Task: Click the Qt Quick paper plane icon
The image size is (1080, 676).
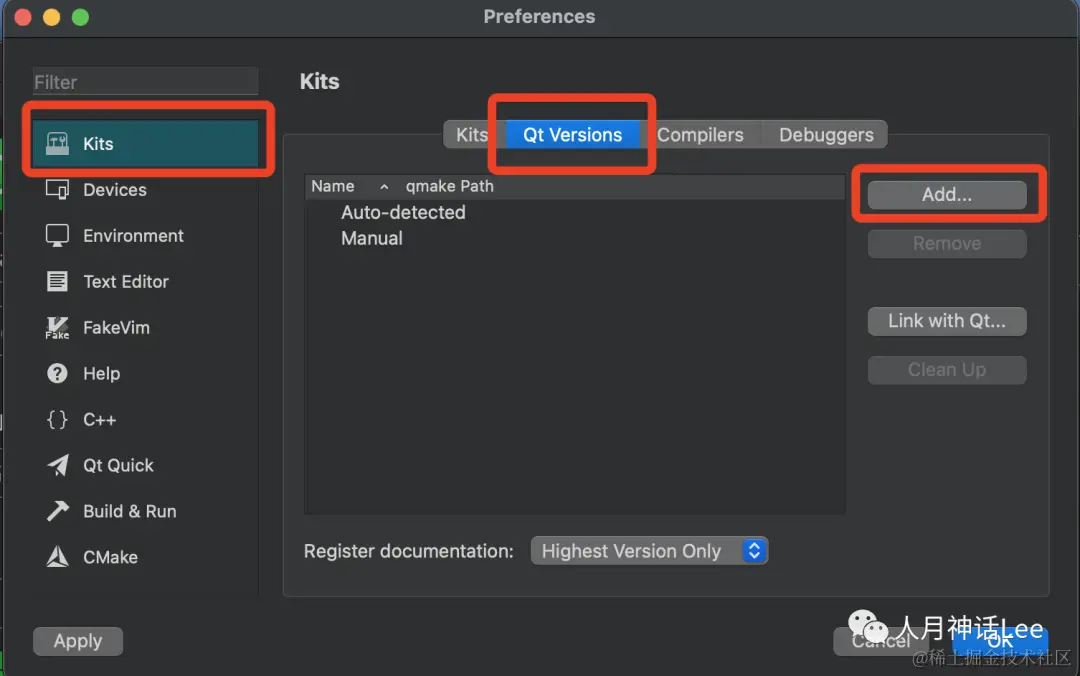Action: point(57,465)
